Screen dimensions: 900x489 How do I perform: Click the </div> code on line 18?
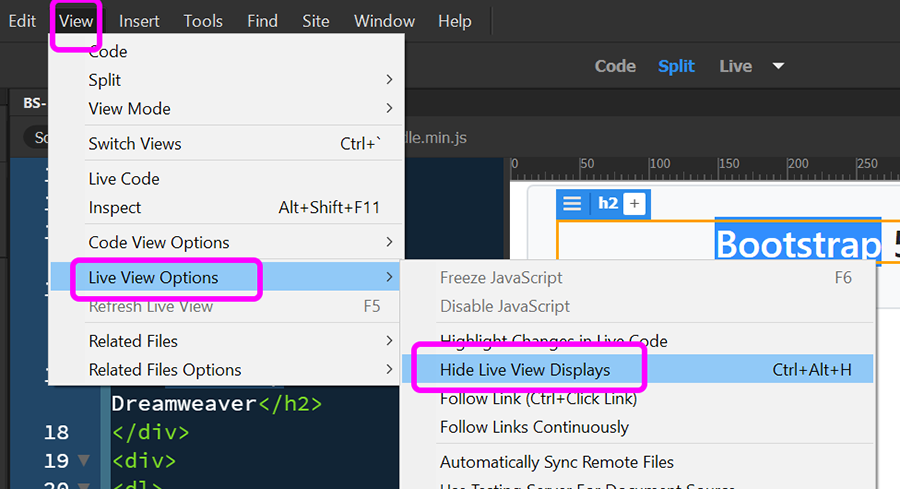click(x=150, y=432)
